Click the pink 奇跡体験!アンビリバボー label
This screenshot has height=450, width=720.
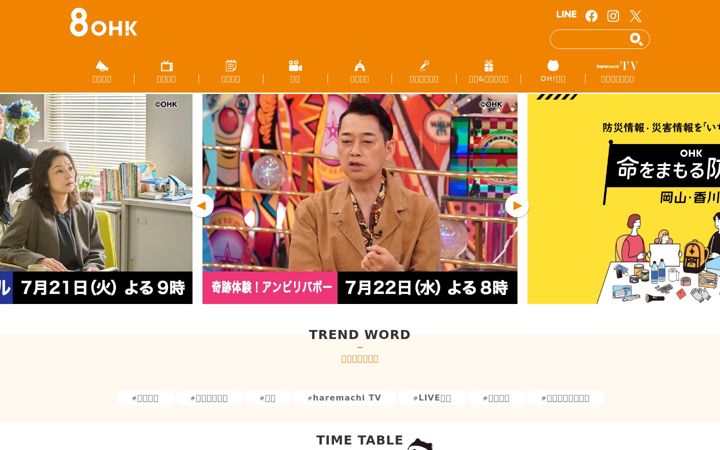[x=270, y=288]
